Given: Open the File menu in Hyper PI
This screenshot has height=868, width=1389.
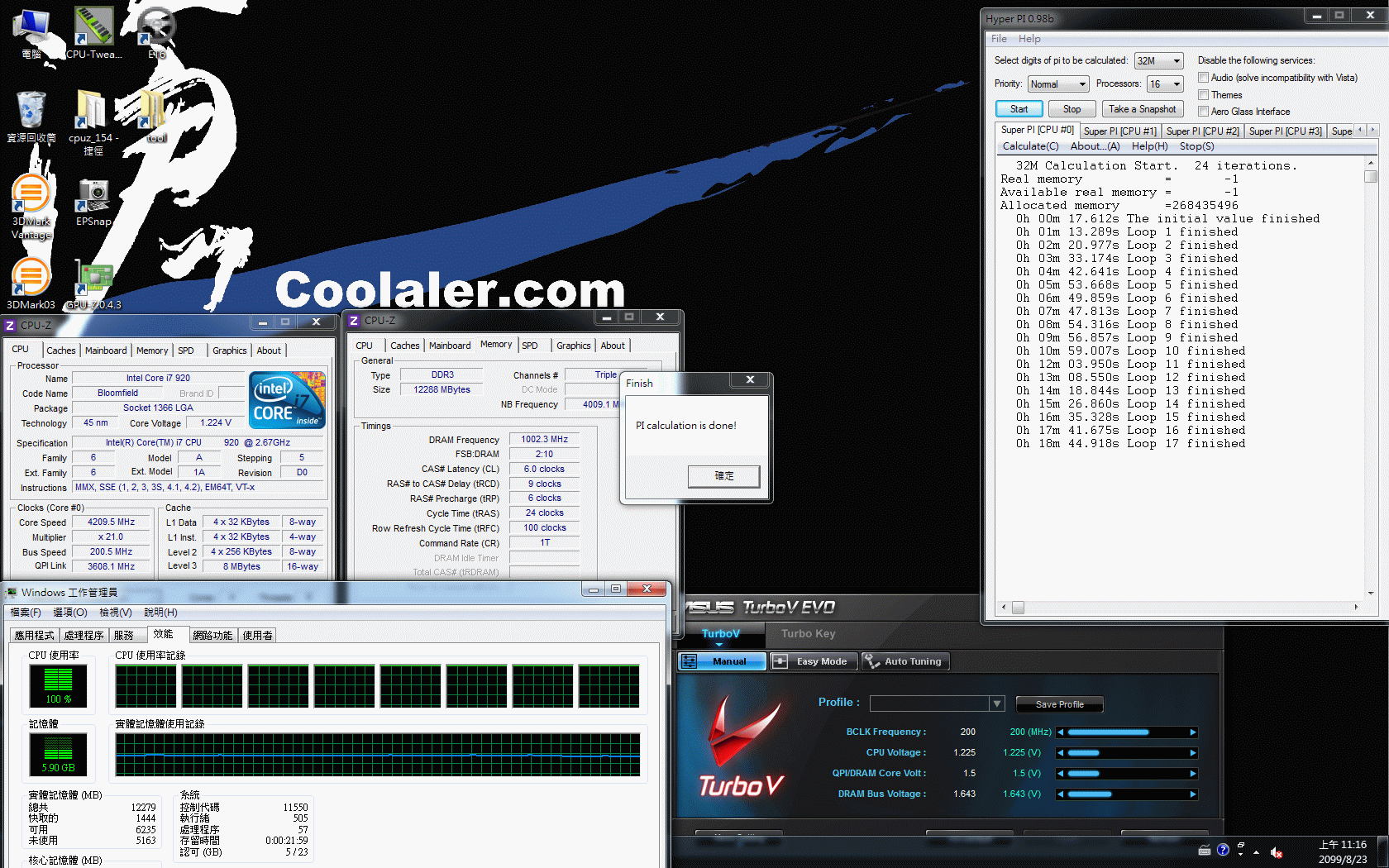Looking at the screenshot, I should click(x=999, y=39).
